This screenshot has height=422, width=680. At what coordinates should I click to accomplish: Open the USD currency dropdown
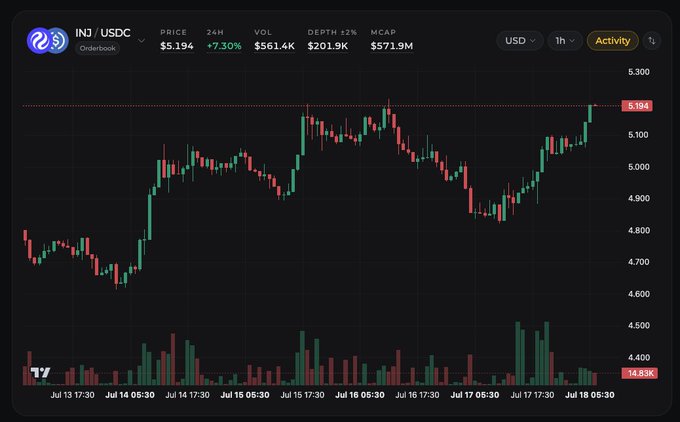pos(520,41)
